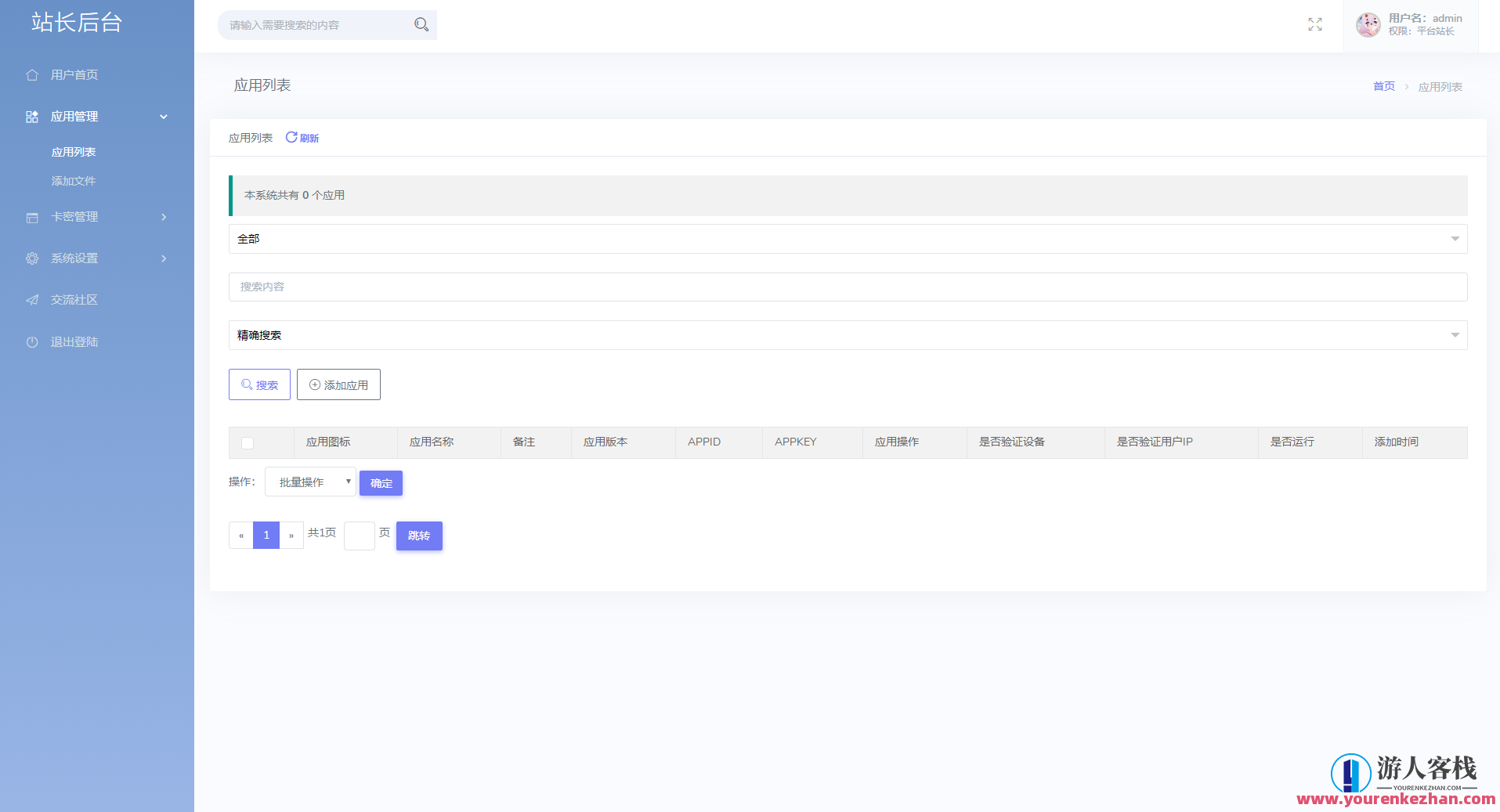The width and height of the screenshot is (1500, 812).
Task: Open the 批量操作 batch action dropdown
Action: (x=310, y=482)
